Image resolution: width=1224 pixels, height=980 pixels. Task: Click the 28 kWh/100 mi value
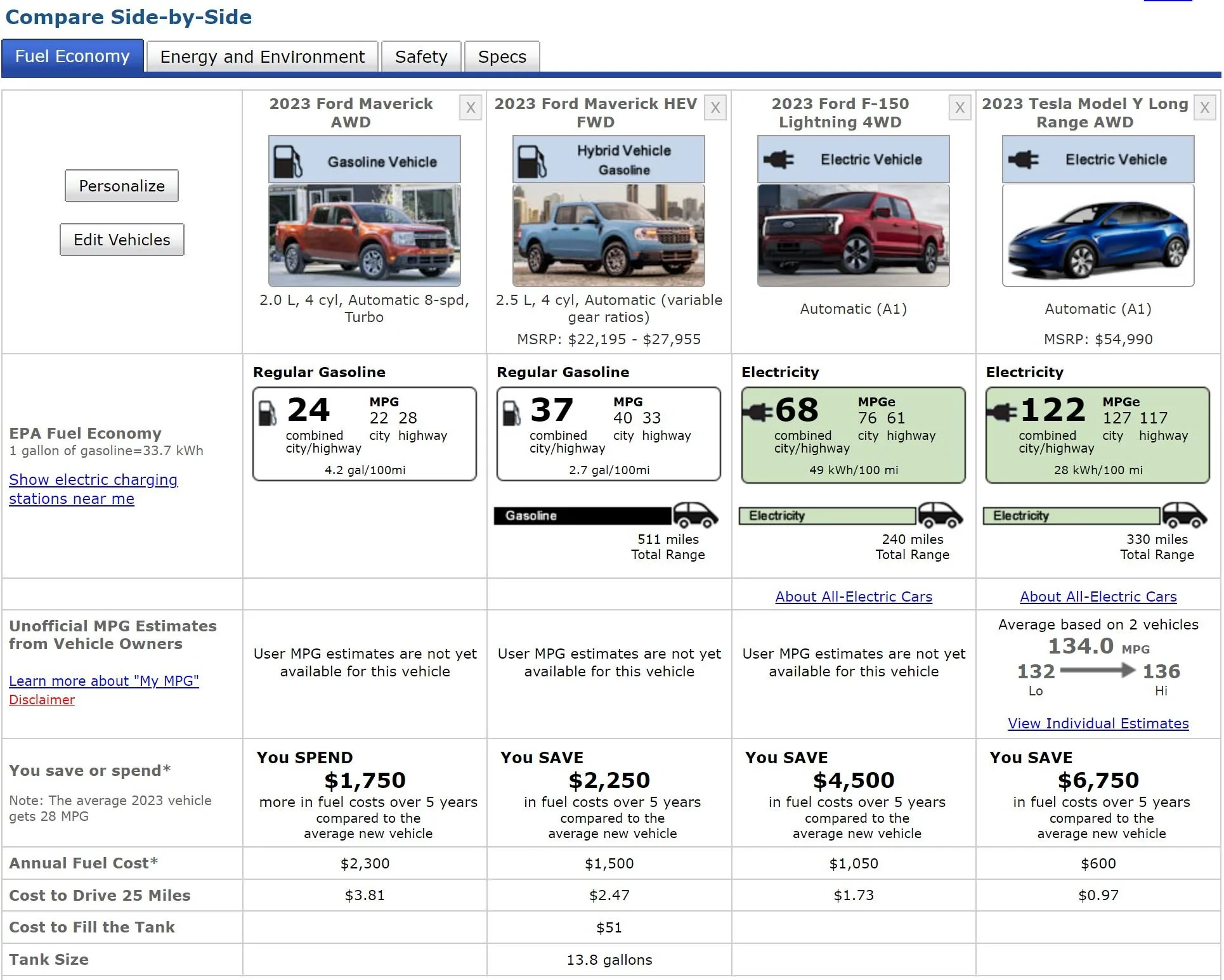pos(1098,470)
